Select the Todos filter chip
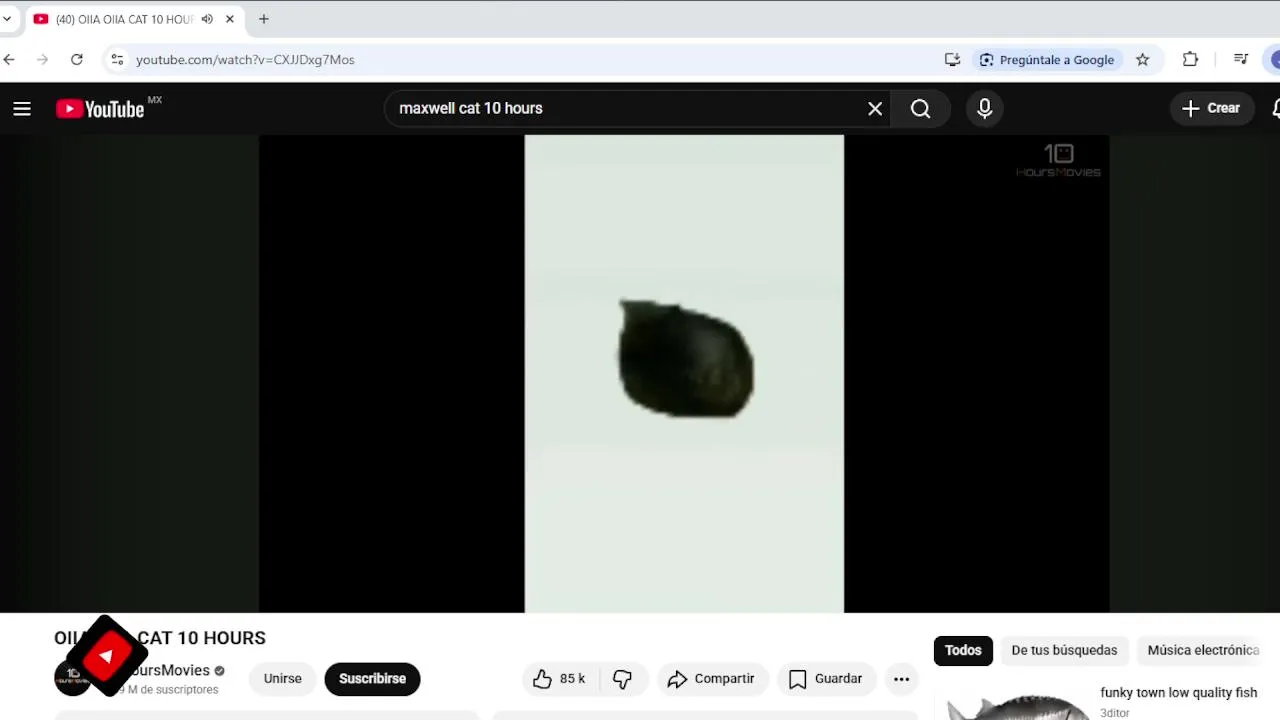The width and height of the screenshot is (1280, 720). (x=963, y=650)
